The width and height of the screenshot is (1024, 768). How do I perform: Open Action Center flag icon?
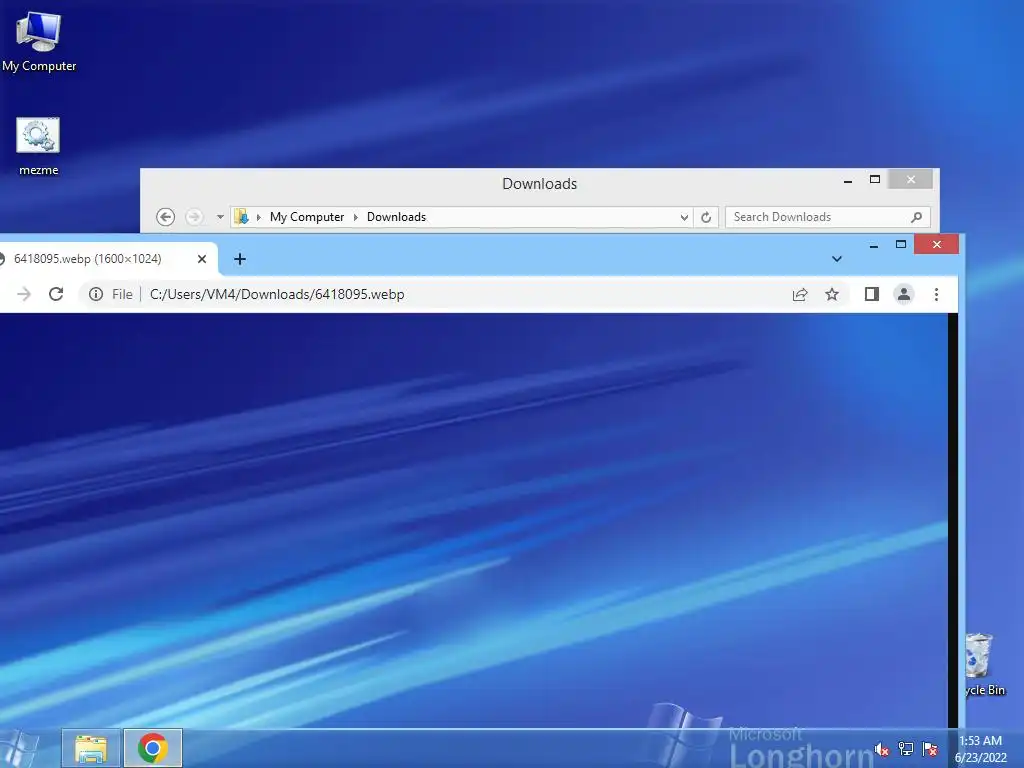(x=930, y=749)
